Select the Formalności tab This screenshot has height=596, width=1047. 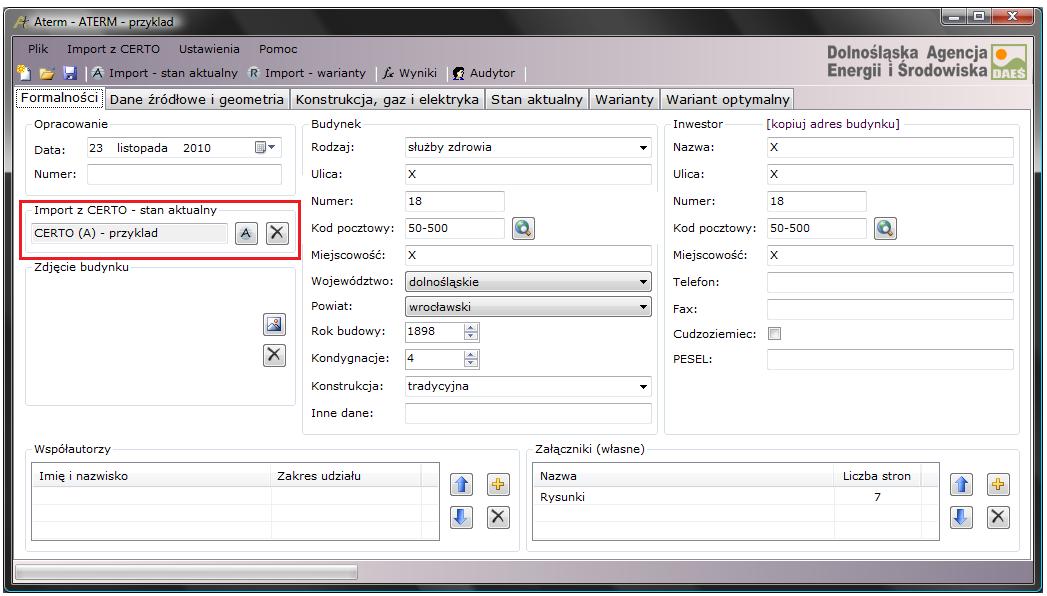(59, 98)
